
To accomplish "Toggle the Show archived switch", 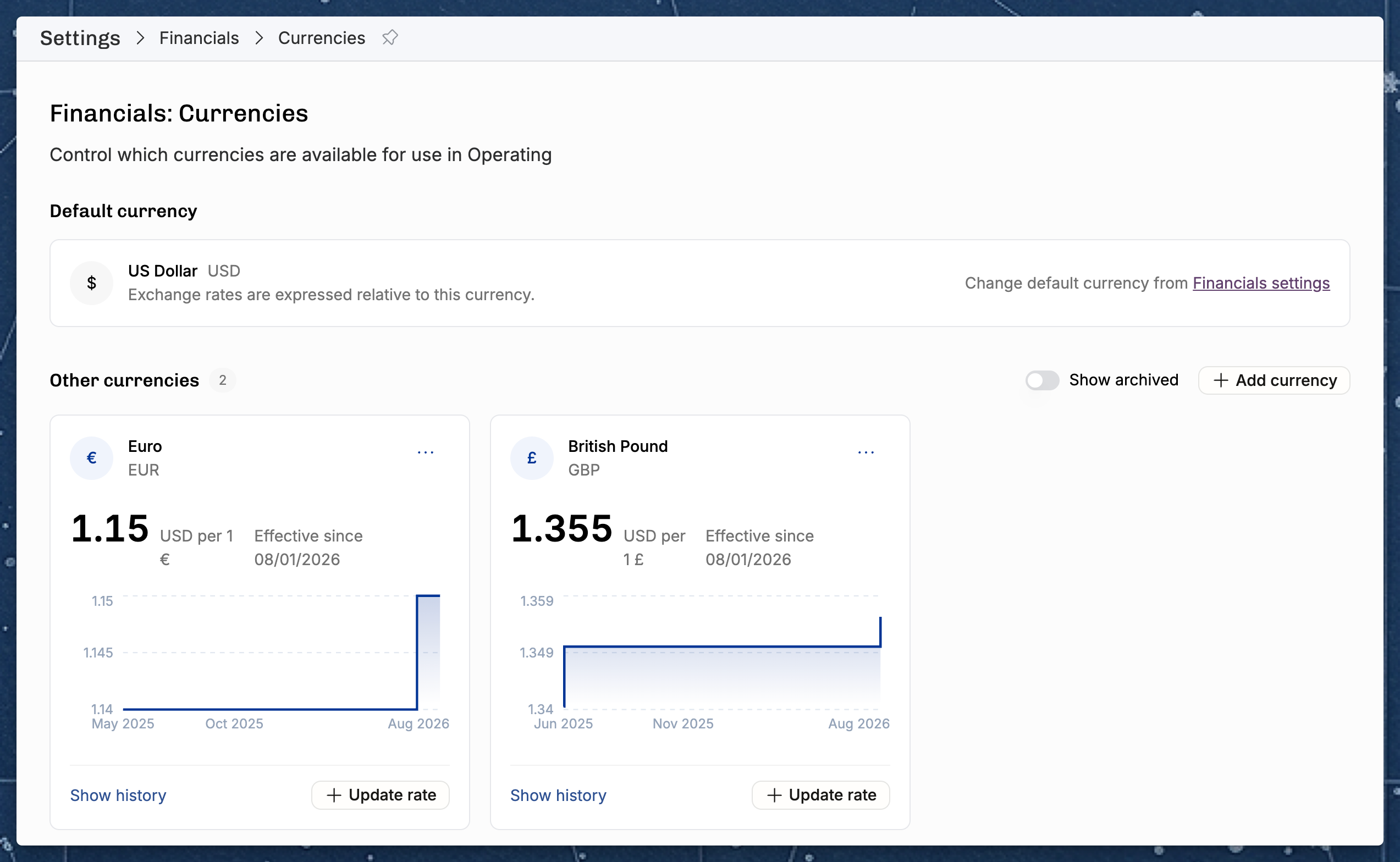I will point(1042,380).
